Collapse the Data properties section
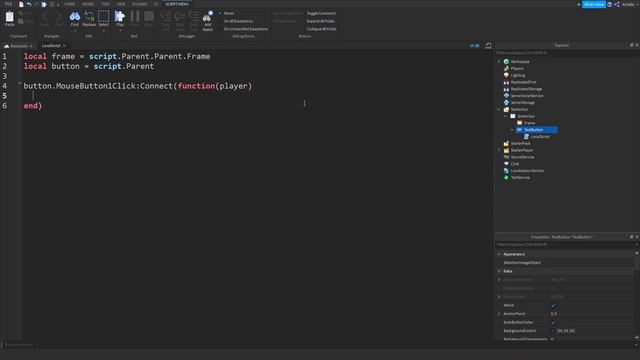The width and height of the screenshot is (640, 360). [x=499, y=271]
